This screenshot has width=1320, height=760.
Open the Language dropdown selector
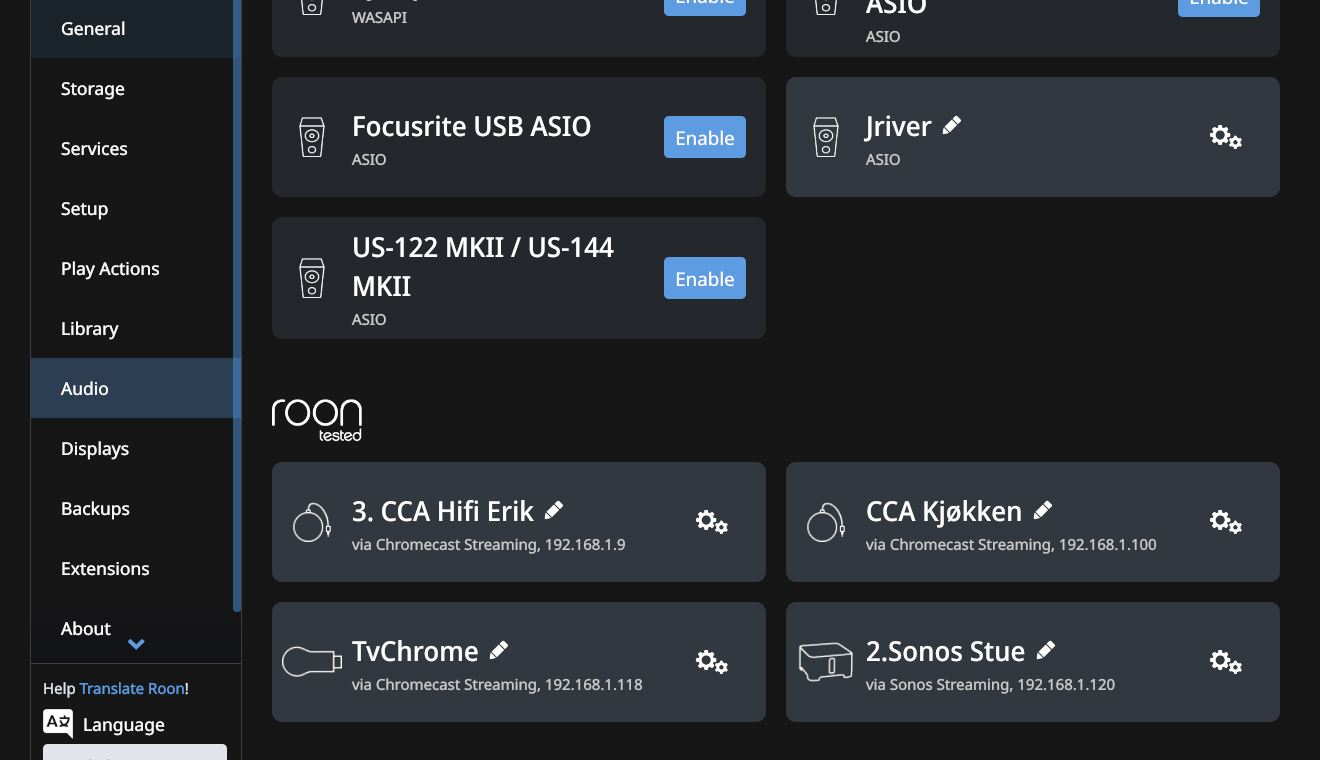click(x=134, y=751)
